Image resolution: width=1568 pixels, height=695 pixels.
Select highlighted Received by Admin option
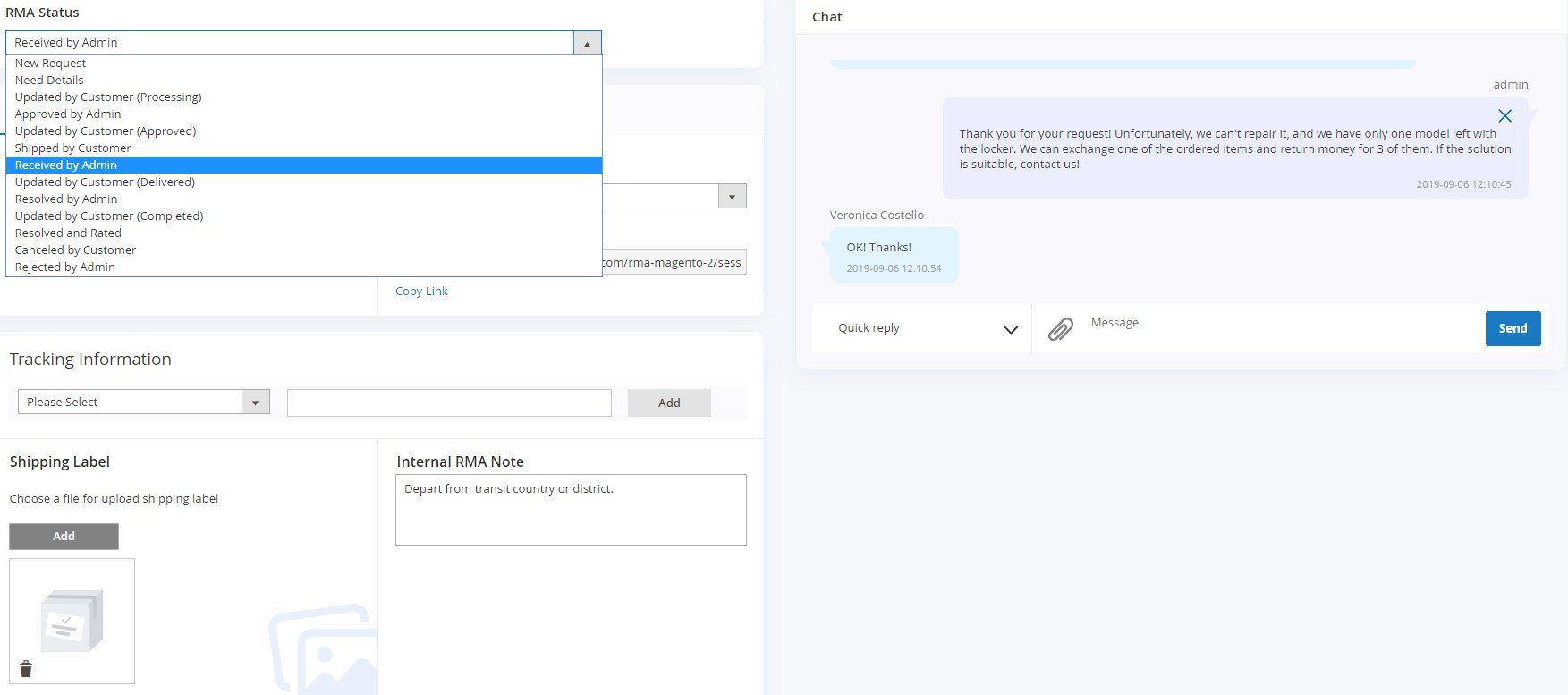(304, 165)
